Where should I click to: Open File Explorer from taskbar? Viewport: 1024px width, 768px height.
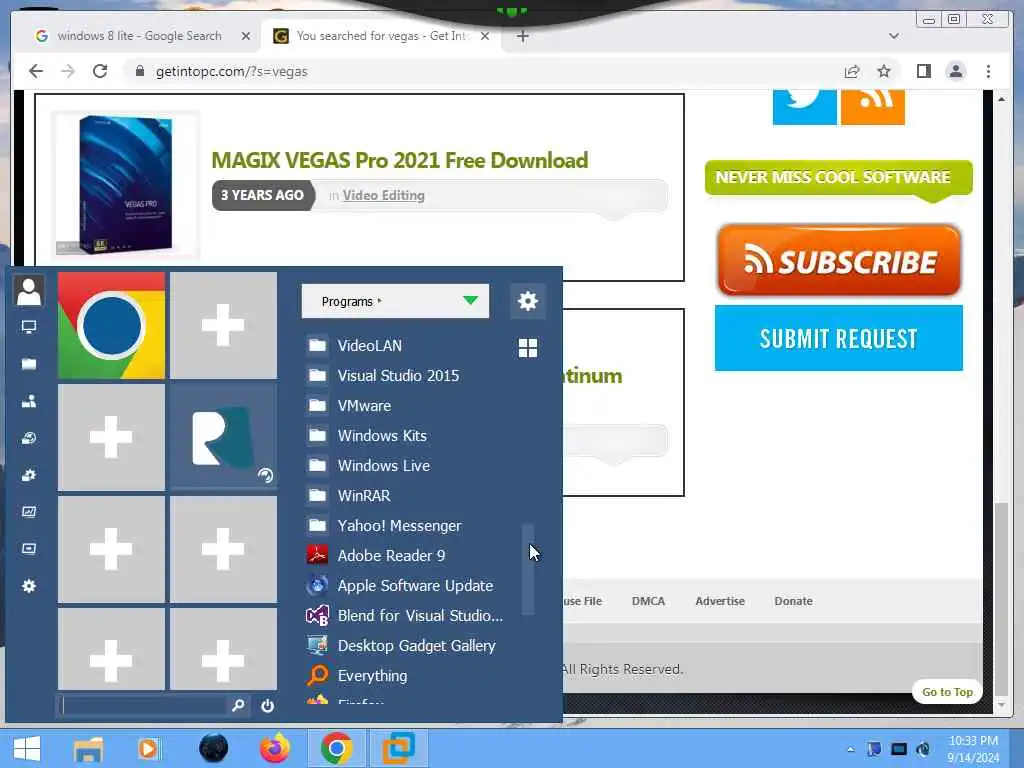coord(88,748)
